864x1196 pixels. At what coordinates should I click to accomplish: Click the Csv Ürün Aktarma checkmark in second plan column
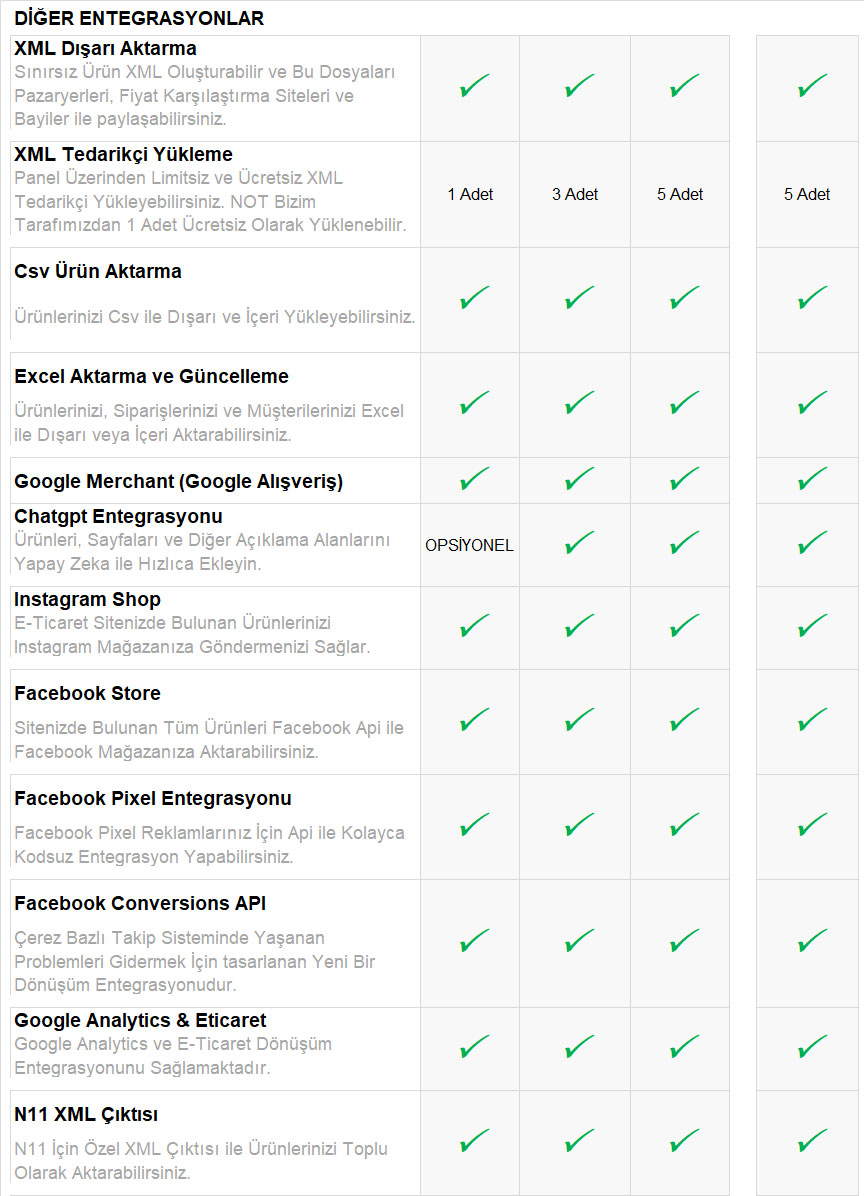tap(579, 298)
